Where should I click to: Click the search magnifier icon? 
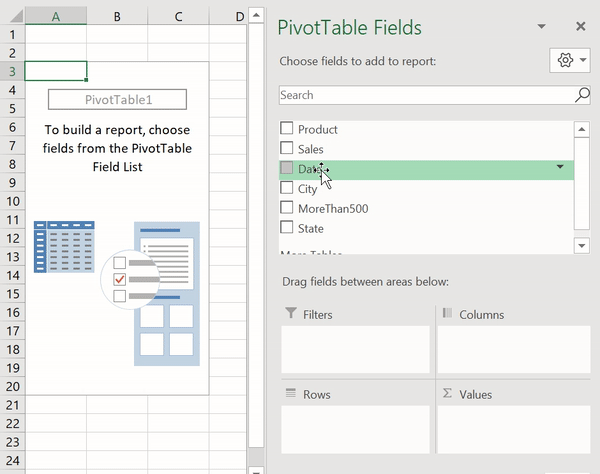click(582, 95)
